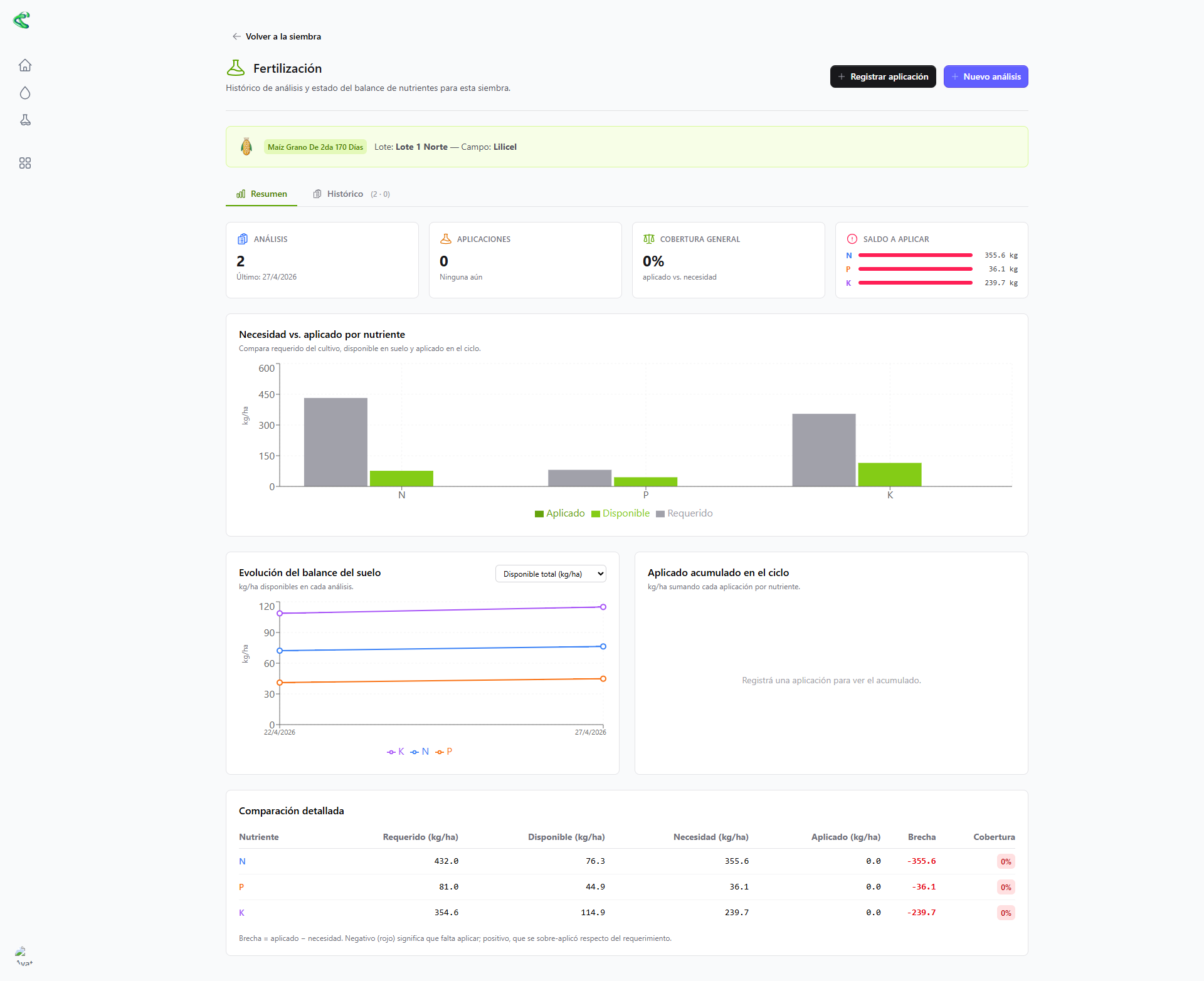This screenshot has height=981, width=1204.
Task: Click the green app logo
Action: (x=21, y=20)
